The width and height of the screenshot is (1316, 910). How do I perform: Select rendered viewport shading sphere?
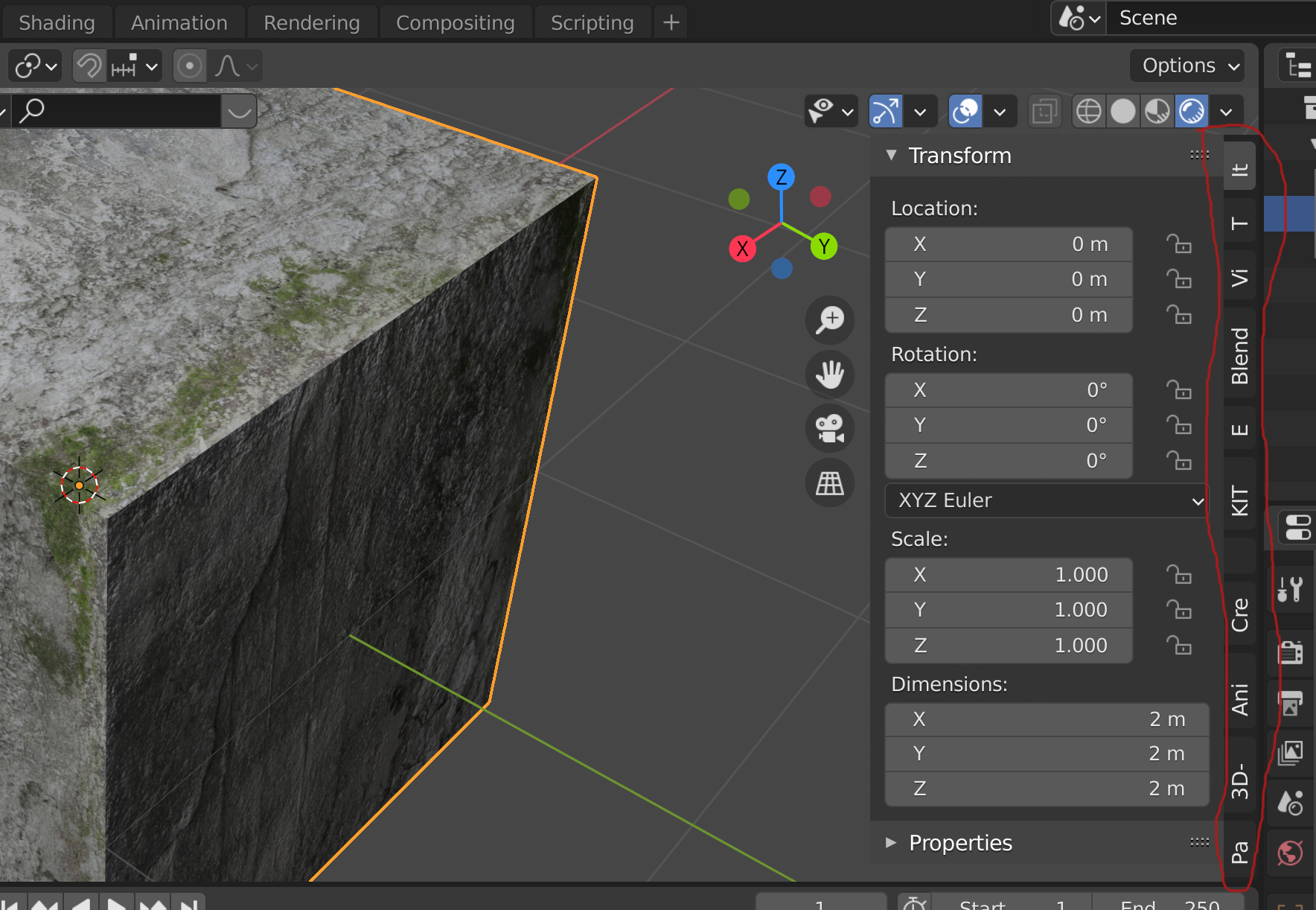pos(1192,112)
